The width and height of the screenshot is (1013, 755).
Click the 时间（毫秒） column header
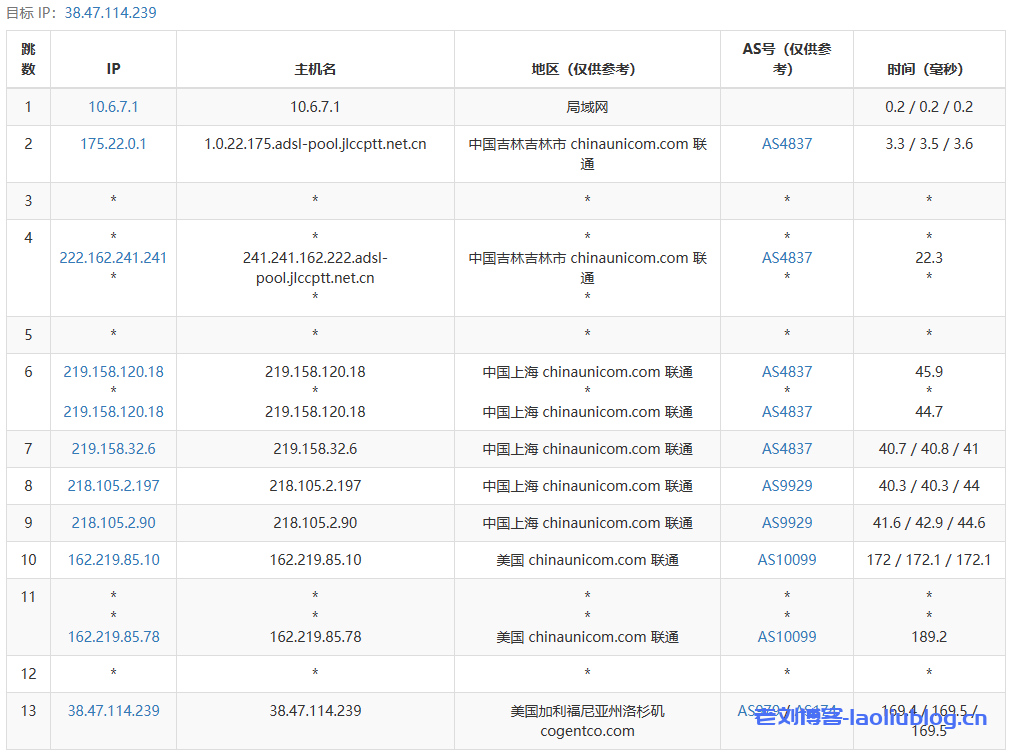929,69
